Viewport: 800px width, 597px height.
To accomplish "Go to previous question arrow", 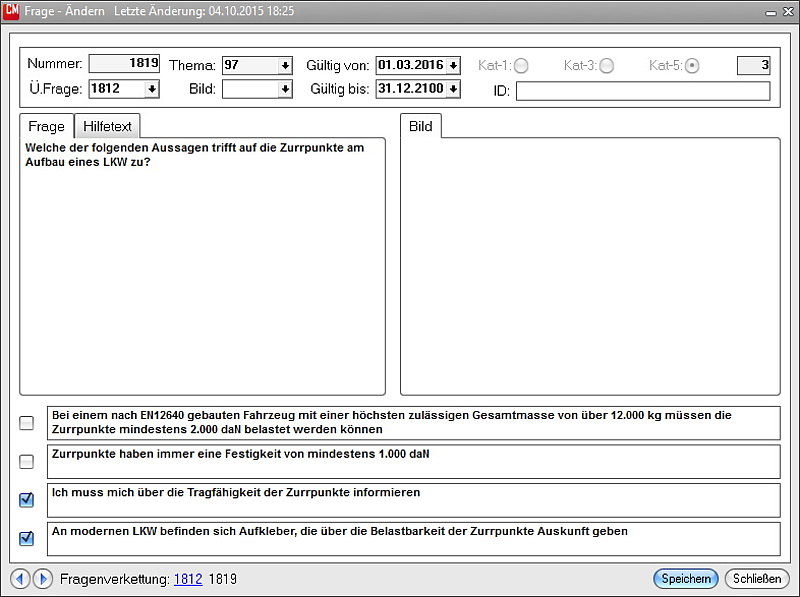I will [20, 579].
